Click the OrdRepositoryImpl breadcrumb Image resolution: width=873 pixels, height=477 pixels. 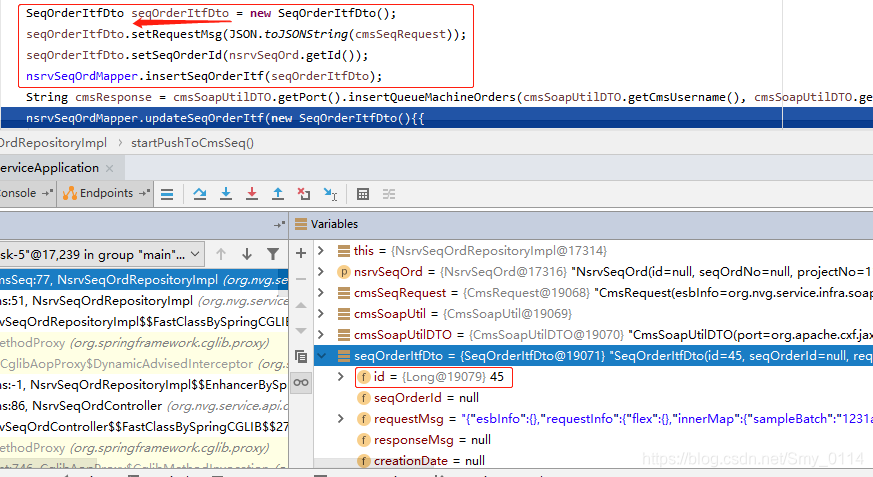click(53, 143)
